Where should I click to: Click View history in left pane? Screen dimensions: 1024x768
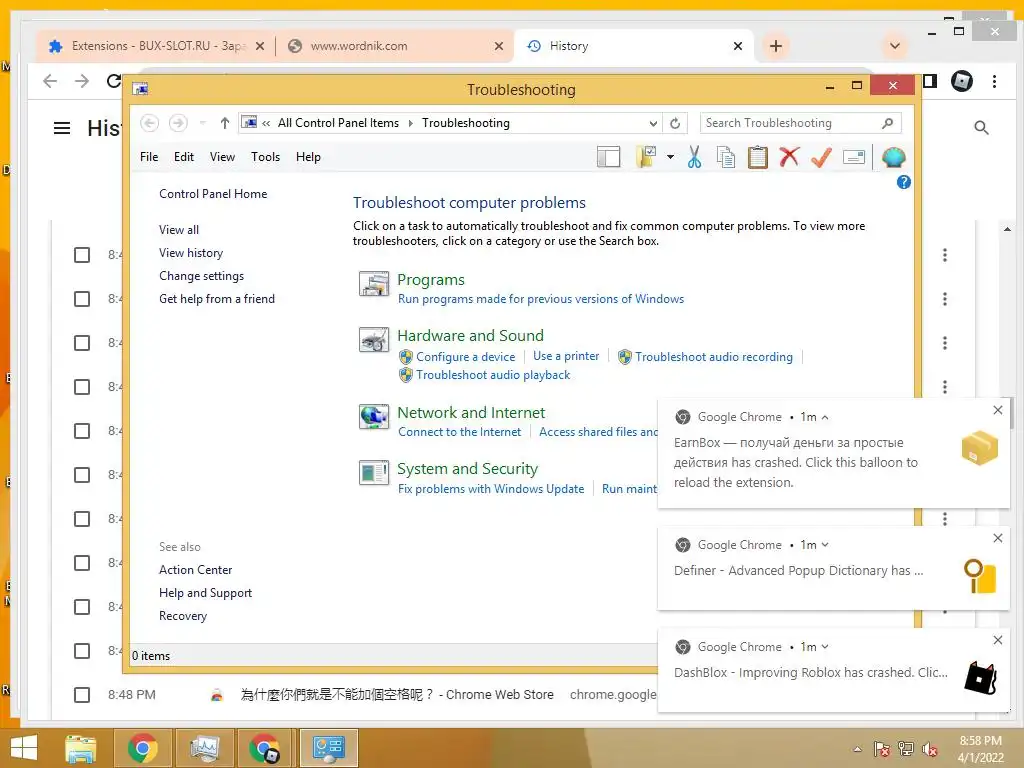pos(191,253)
